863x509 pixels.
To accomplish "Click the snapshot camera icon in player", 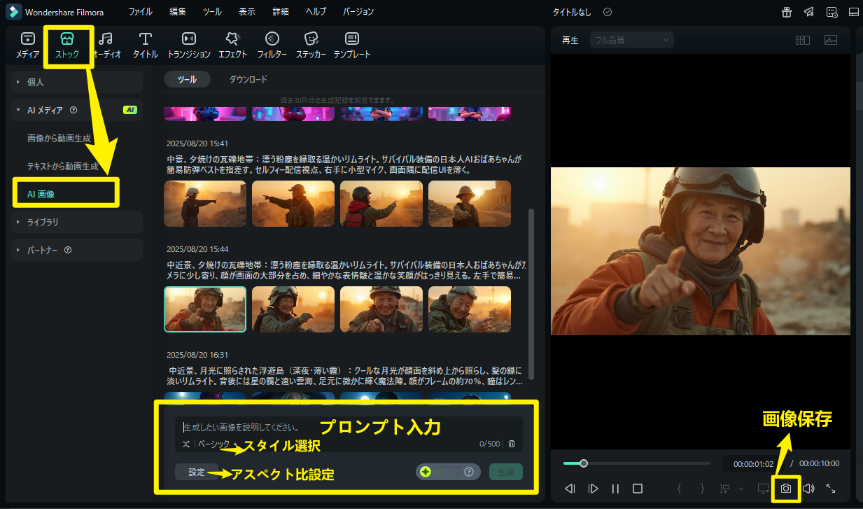I will (x=785, y=488).
